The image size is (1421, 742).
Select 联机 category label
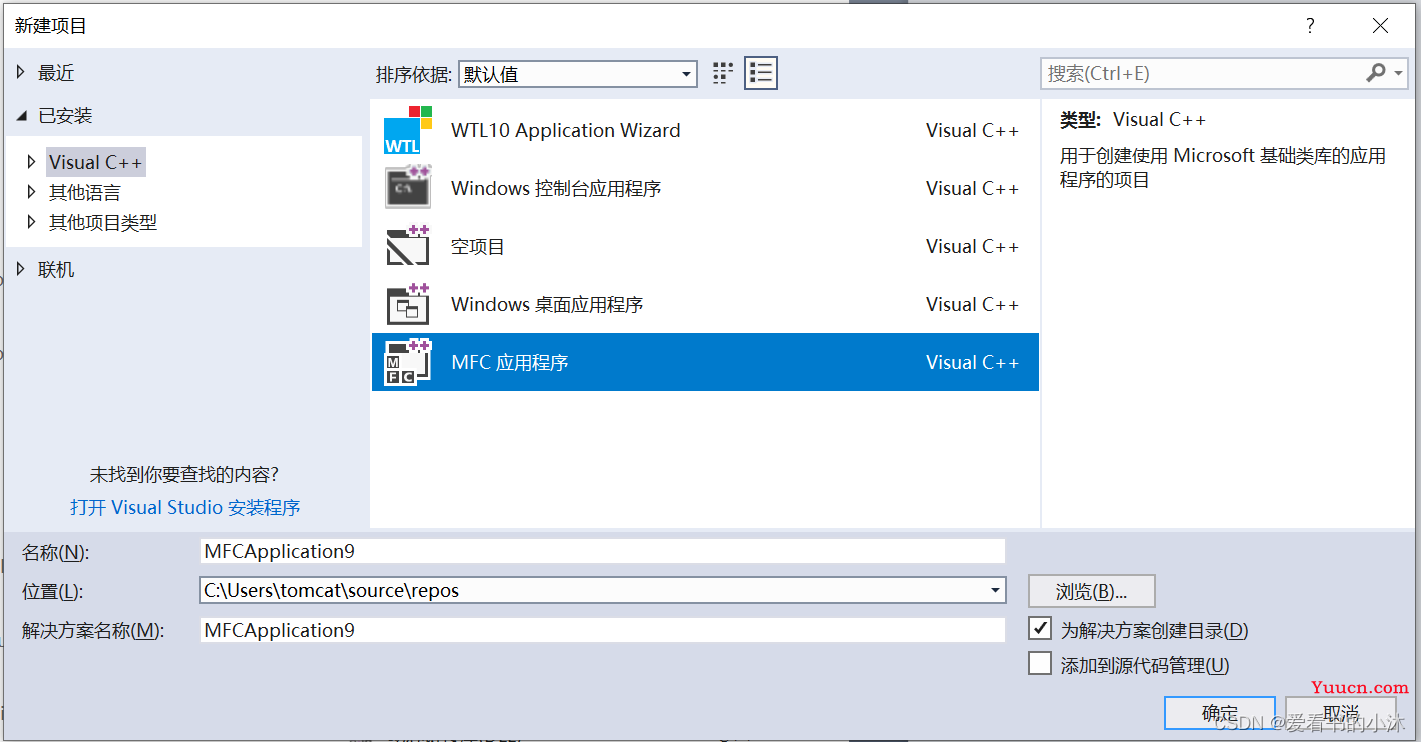point(56,270)
